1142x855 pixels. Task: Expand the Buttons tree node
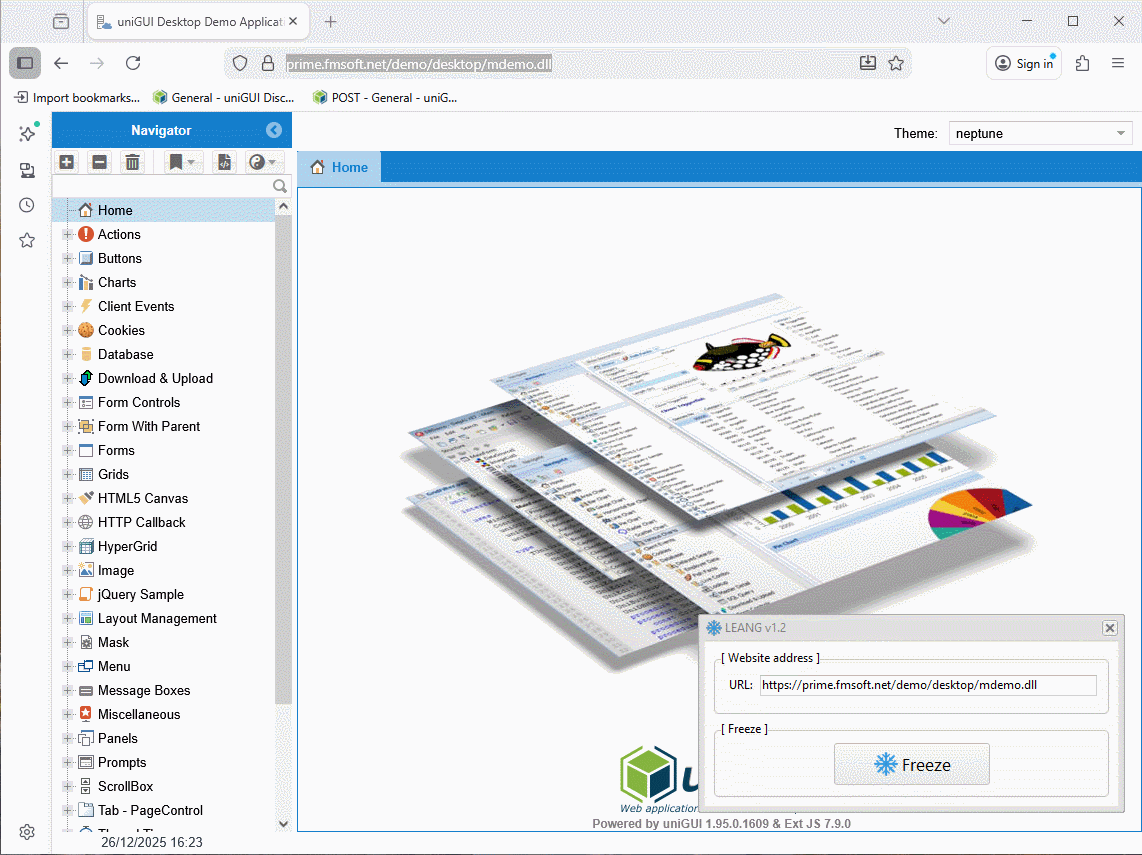click(68, 258)
